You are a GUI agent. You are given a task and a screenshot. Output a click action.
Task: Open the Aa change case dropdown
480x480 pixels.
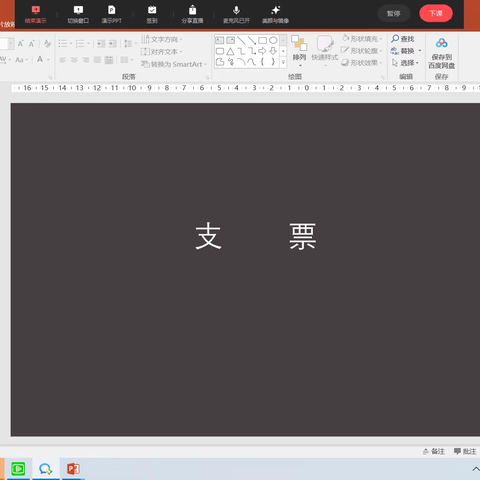(x=21, y=60)
